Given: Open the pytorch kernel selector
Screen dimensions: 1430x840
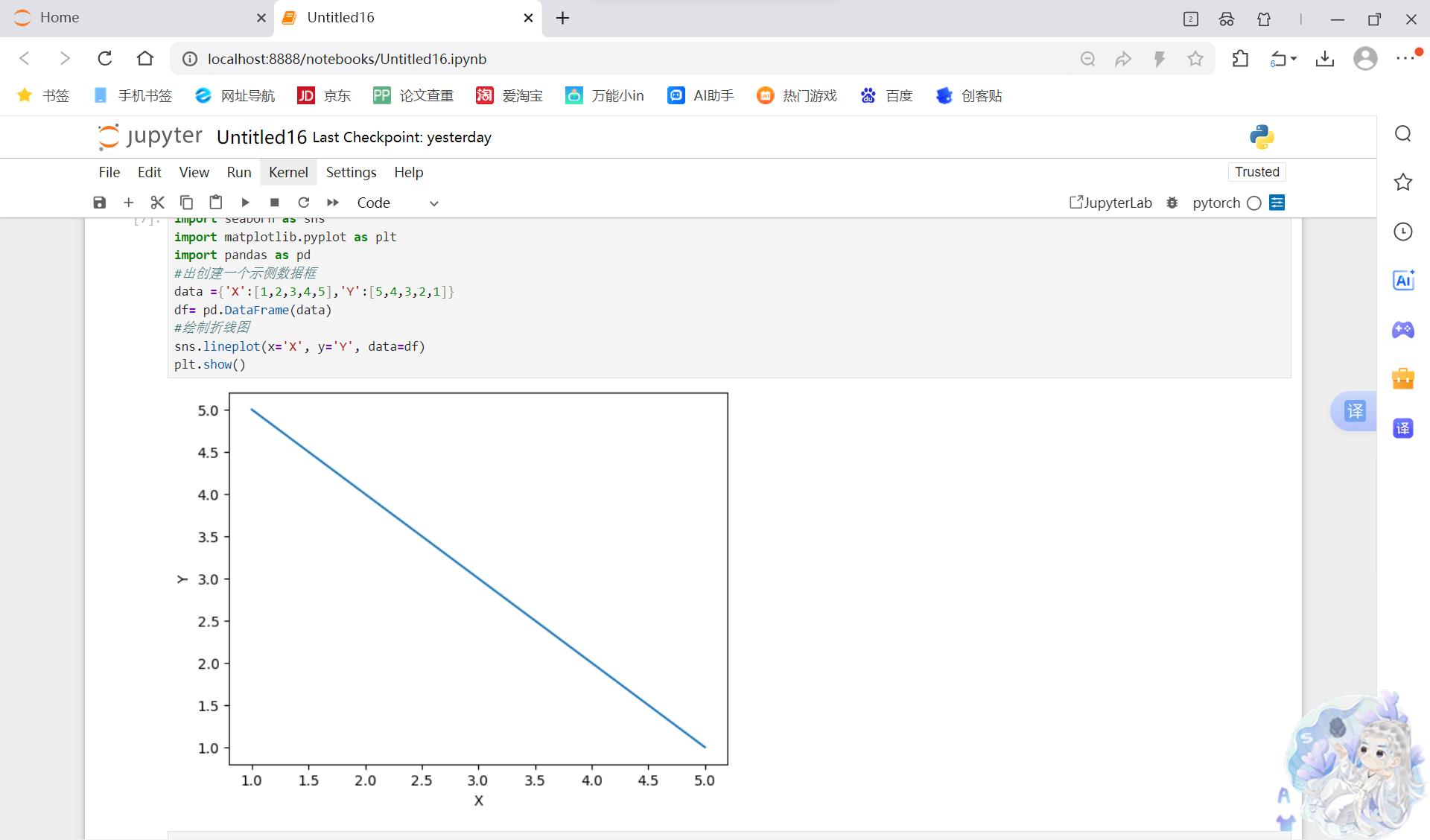Looking at the screenshot, I should [1215, 203].
